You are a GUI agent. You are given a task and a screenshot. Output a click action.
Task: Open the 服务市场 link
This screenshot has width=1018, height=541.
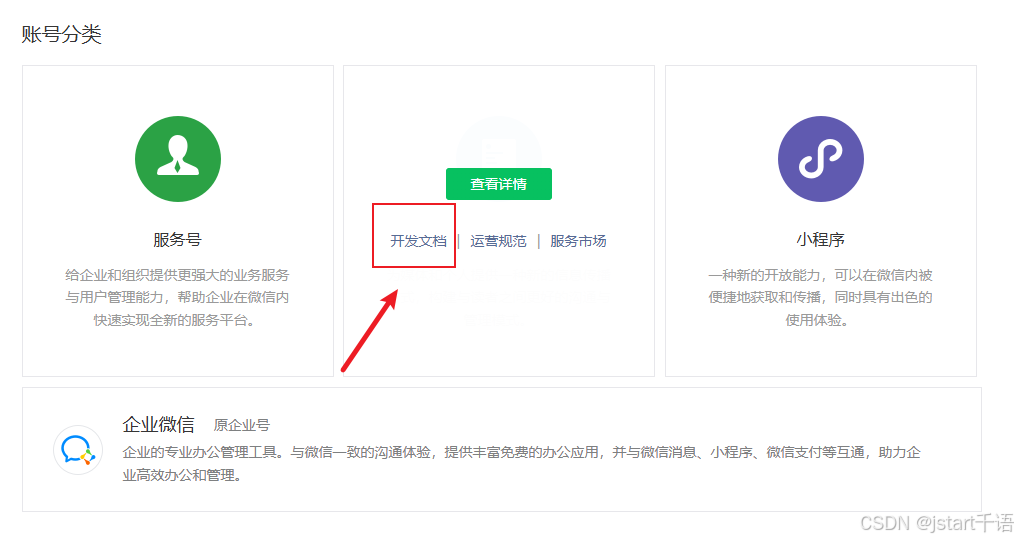tap(578, 241)
